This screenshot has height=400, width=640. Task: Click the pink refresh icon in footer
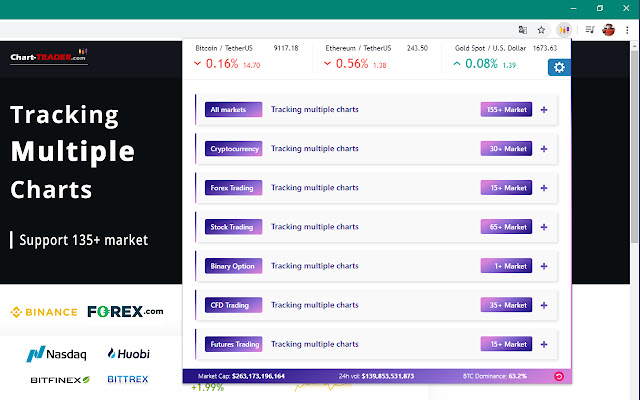tap(559, 376)
